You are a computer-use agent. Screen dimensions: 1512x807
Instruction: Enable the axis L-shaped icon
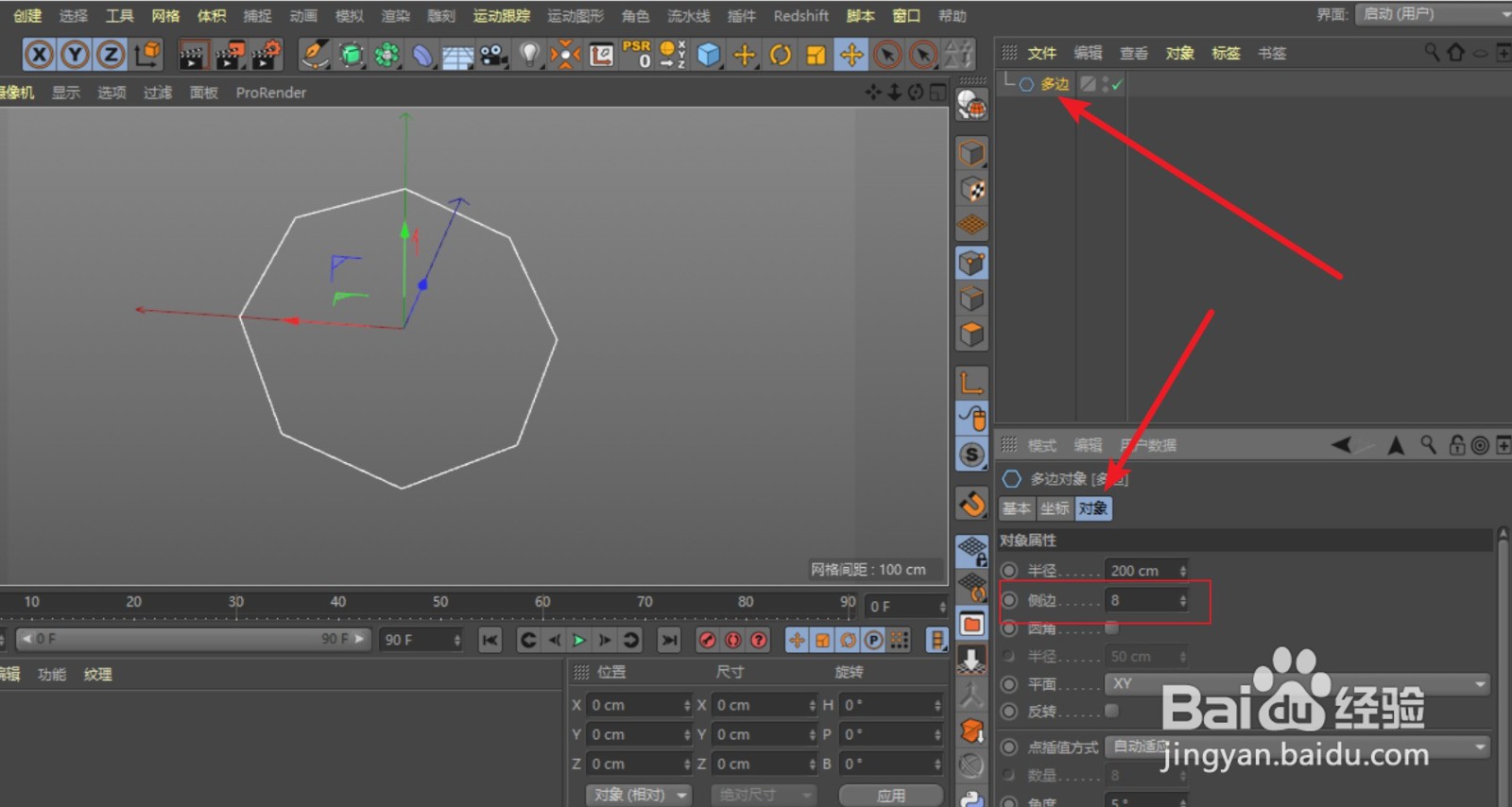click(x=971, y=383)
